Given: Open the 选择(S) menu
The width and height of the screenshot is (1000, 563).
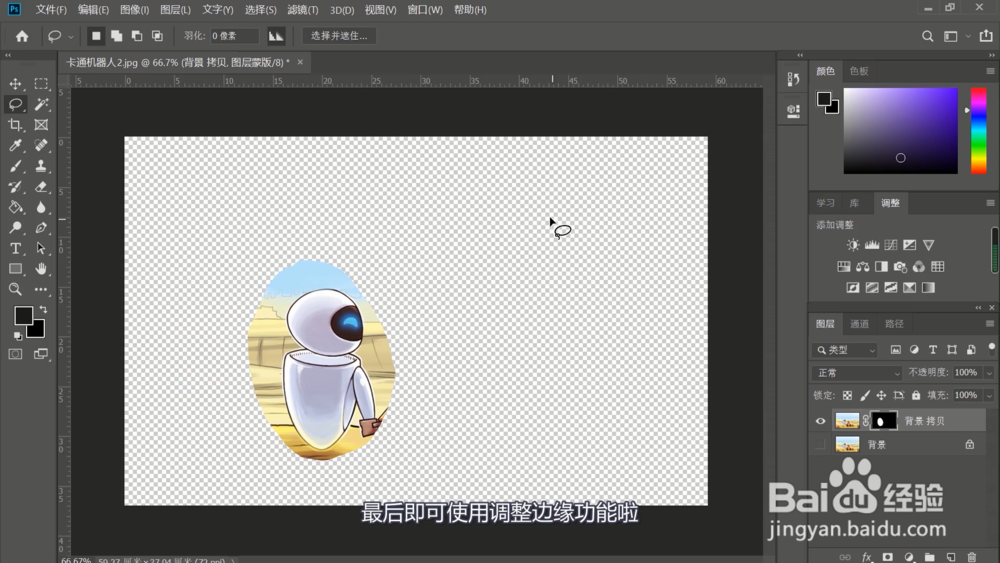Looking at the screenshot, I should [261, 10].
